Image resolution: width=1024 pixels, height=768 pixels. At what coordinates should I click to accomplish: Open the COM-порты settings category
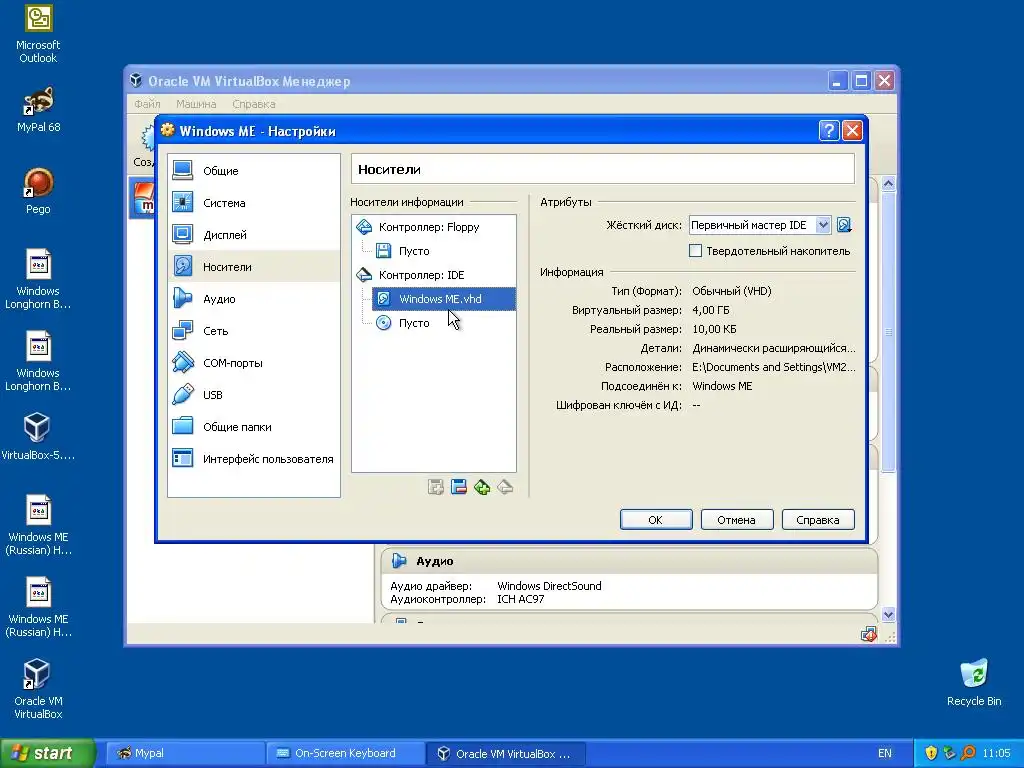253,362
